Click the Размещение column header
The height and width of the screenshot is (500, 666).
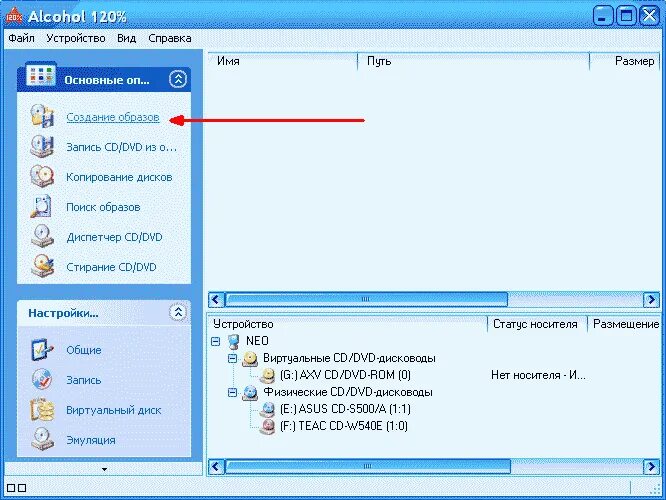click(x=624, y=324)
